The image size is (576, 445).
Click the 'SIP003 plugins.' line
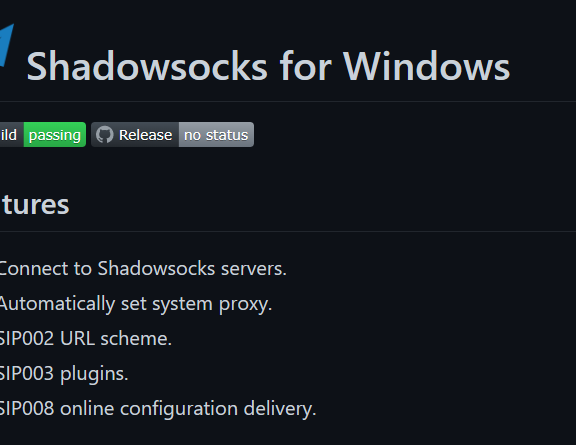64,374
